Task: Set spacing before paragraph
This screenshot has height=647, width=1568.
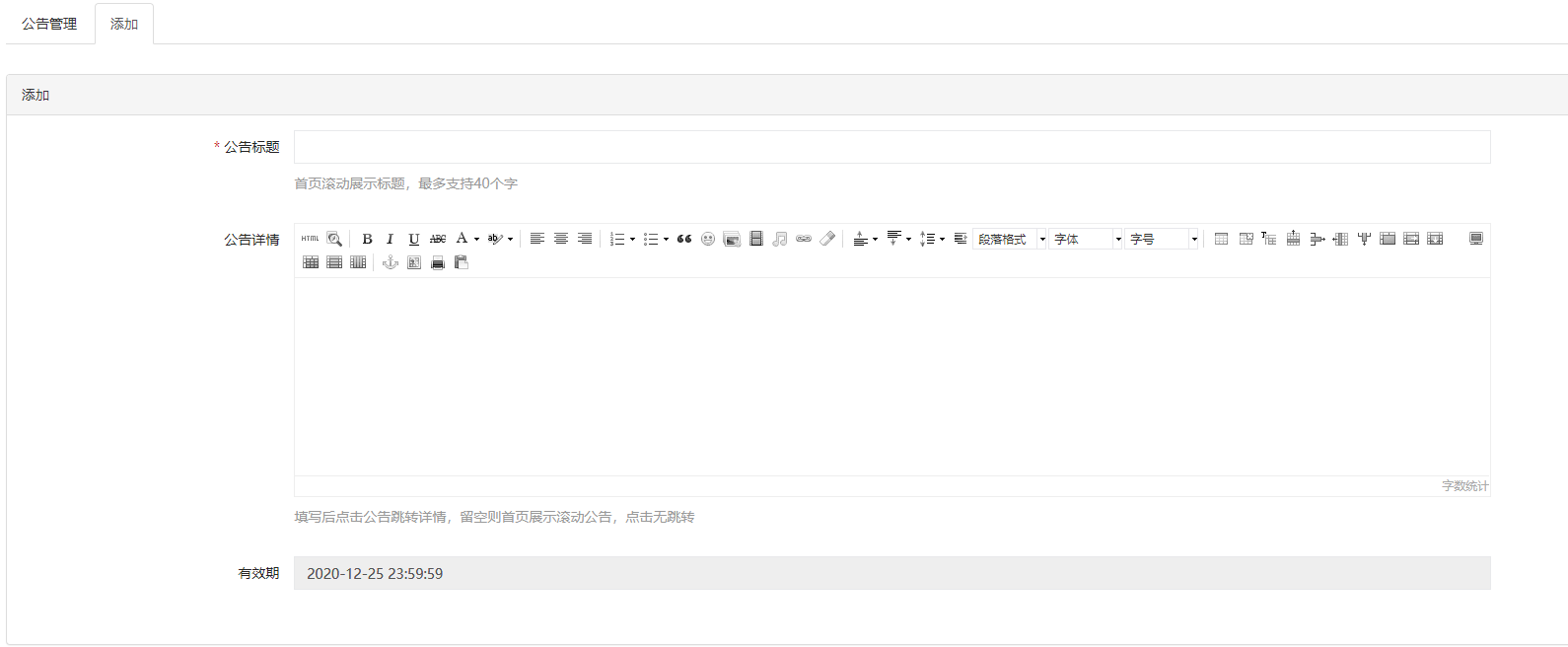Action: 860,239
